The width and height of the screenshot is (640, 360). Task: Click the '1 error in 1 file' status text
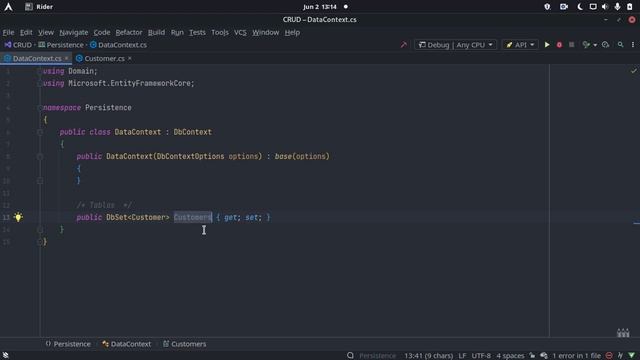click(x=576, y=356)
